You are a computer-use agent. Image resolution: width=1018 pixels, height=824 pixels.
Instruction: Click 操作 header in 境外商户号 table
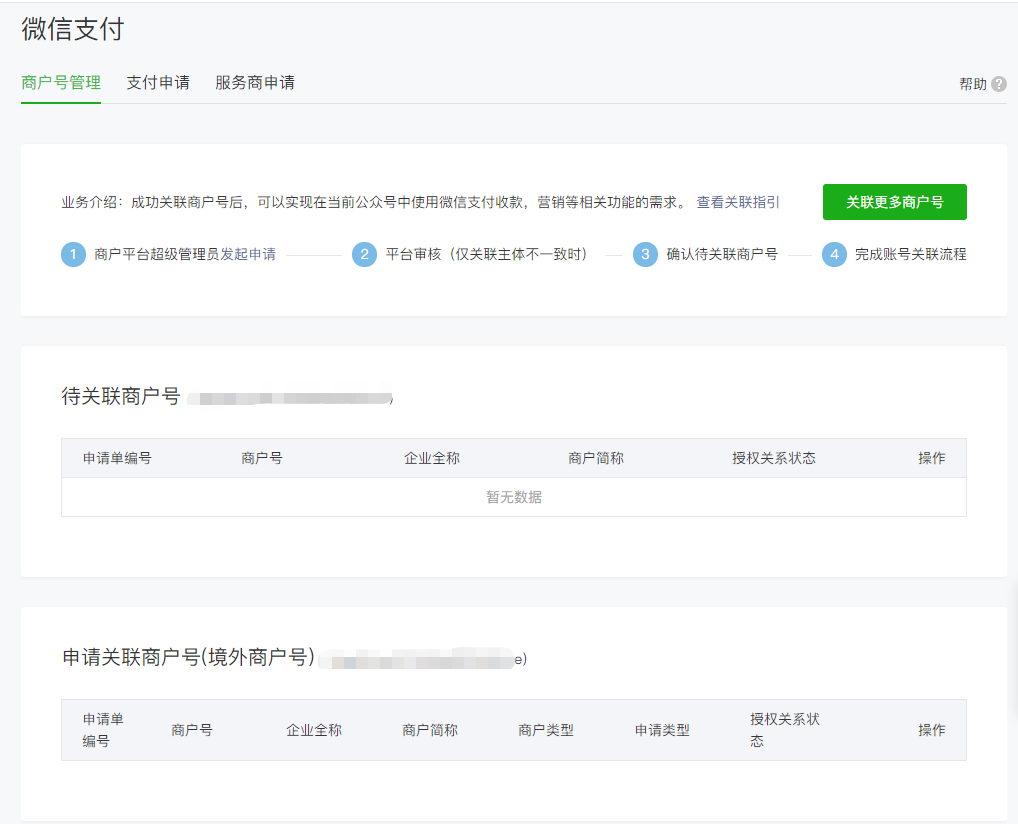point(932,730)
